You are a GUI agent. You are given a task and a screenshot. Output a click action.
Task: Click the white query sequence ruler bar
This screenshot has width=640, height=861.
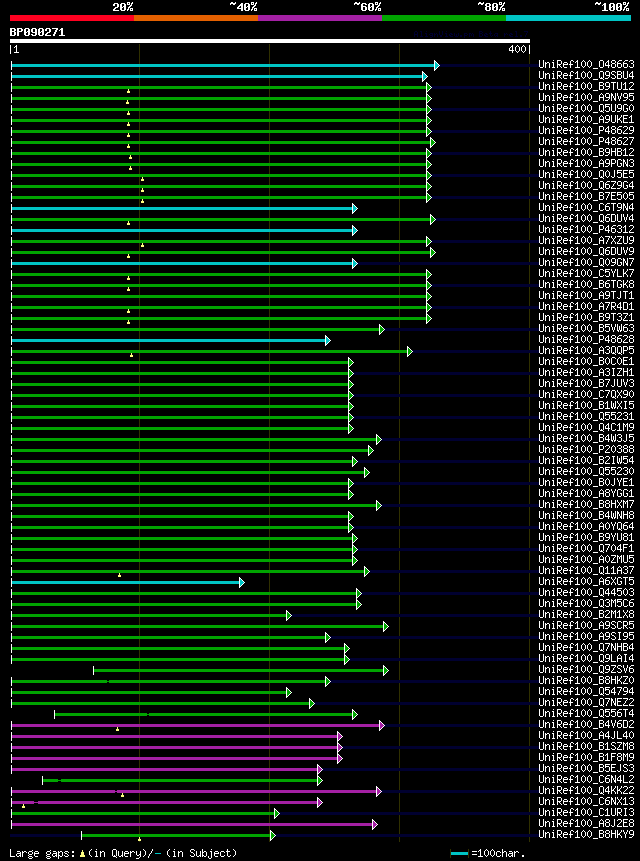(270, 41)
